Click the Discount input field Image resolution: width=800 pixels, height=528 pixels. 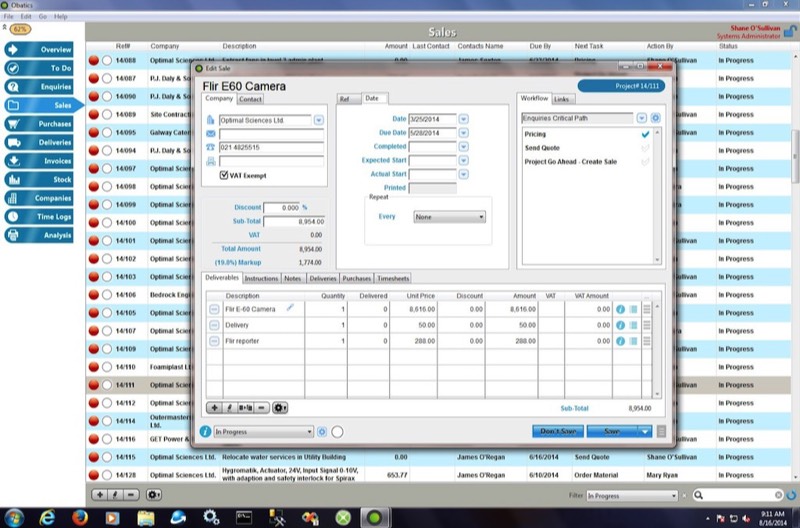coord(282,208)
